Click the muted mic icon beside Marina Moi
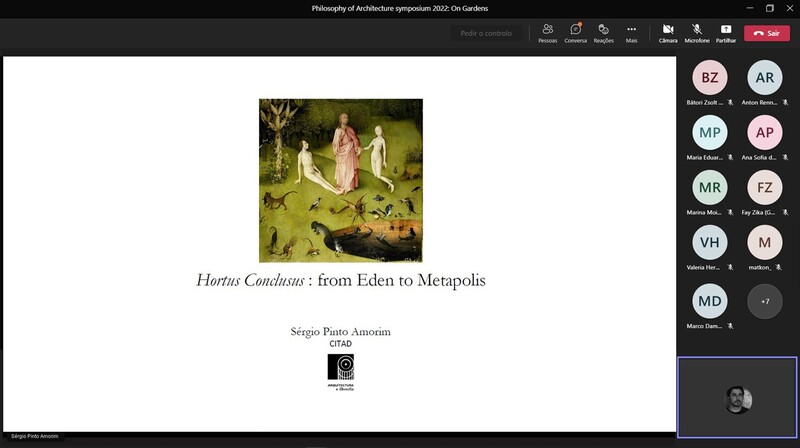 tap(731, 212)
